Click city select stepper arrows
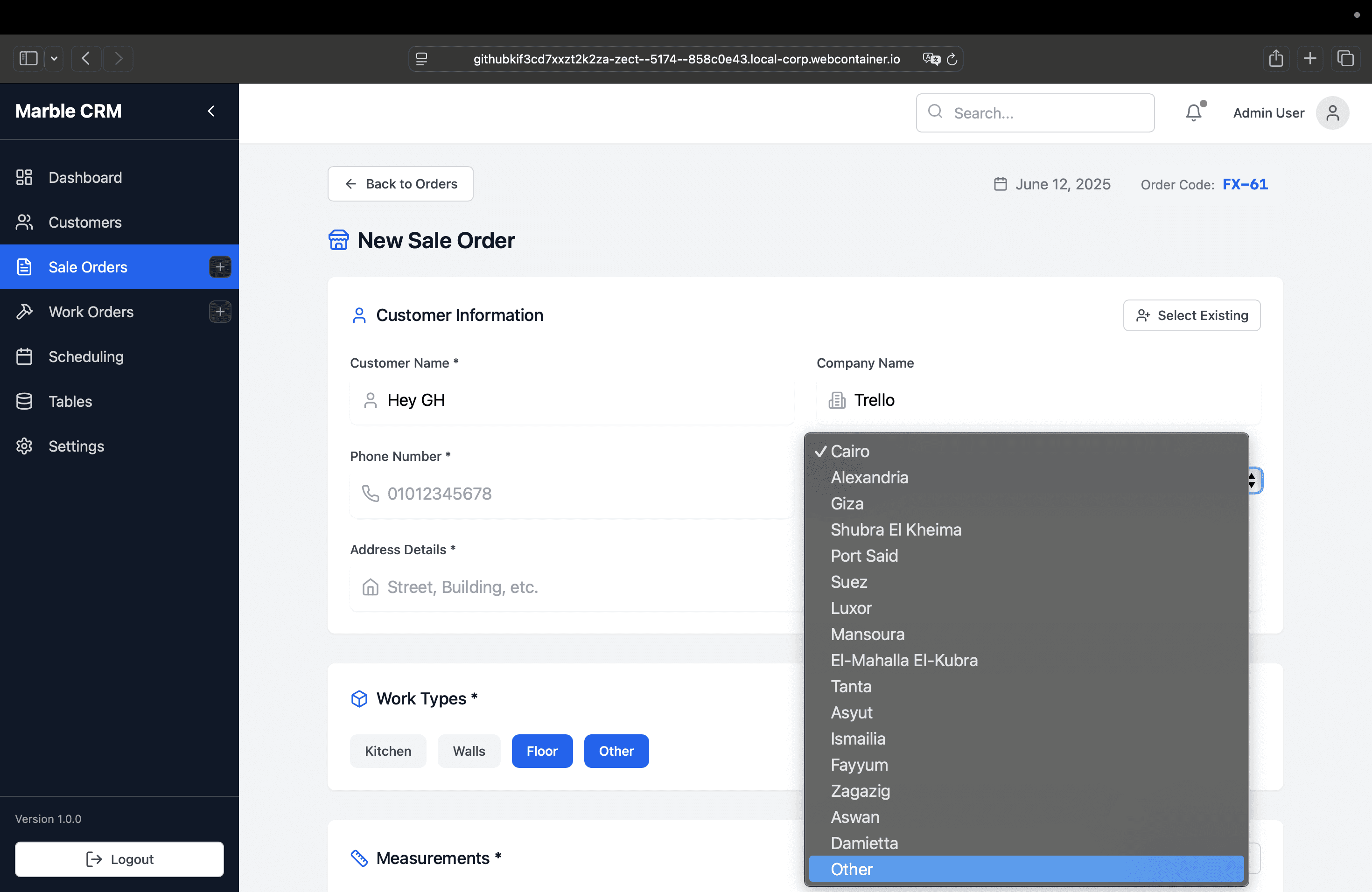Image resolution: width=1372 pixels, height=892 pixels. coord(1254,481)
